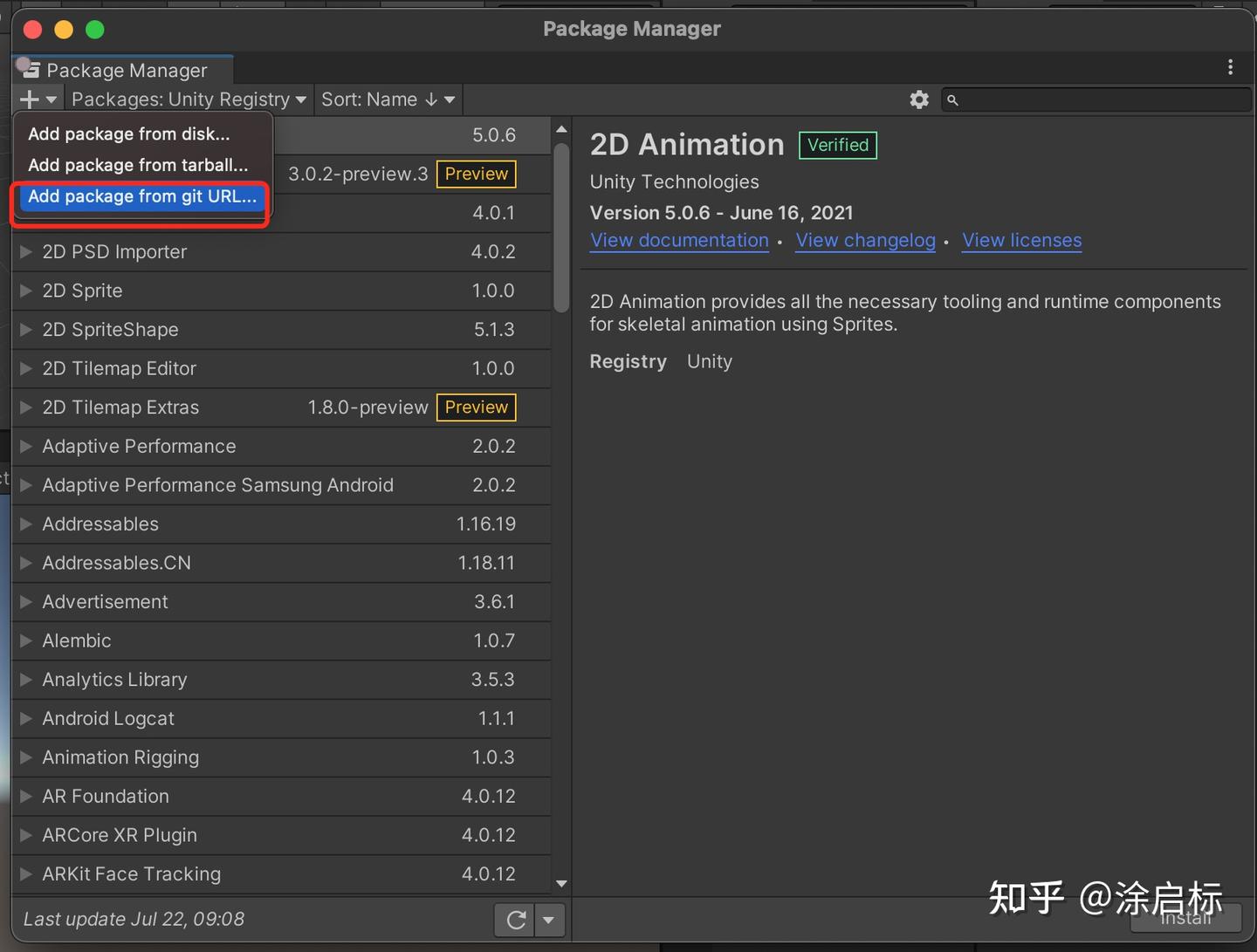Expand the 2D PSD Importer entry
1257x952 pixels.
[x=26, y=252]
